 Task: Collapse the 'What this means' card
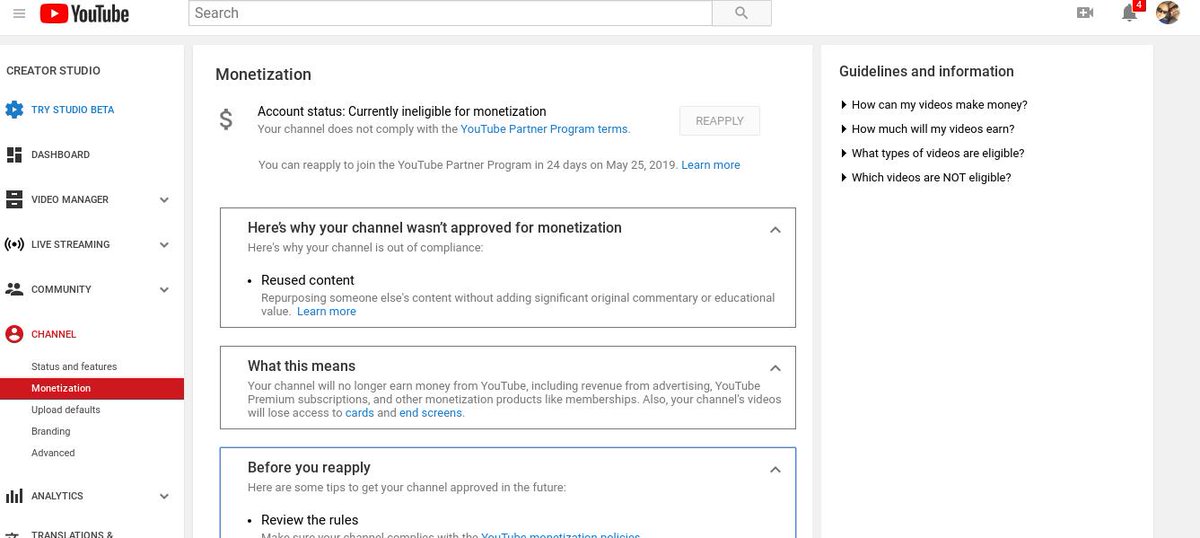(774, 368)
